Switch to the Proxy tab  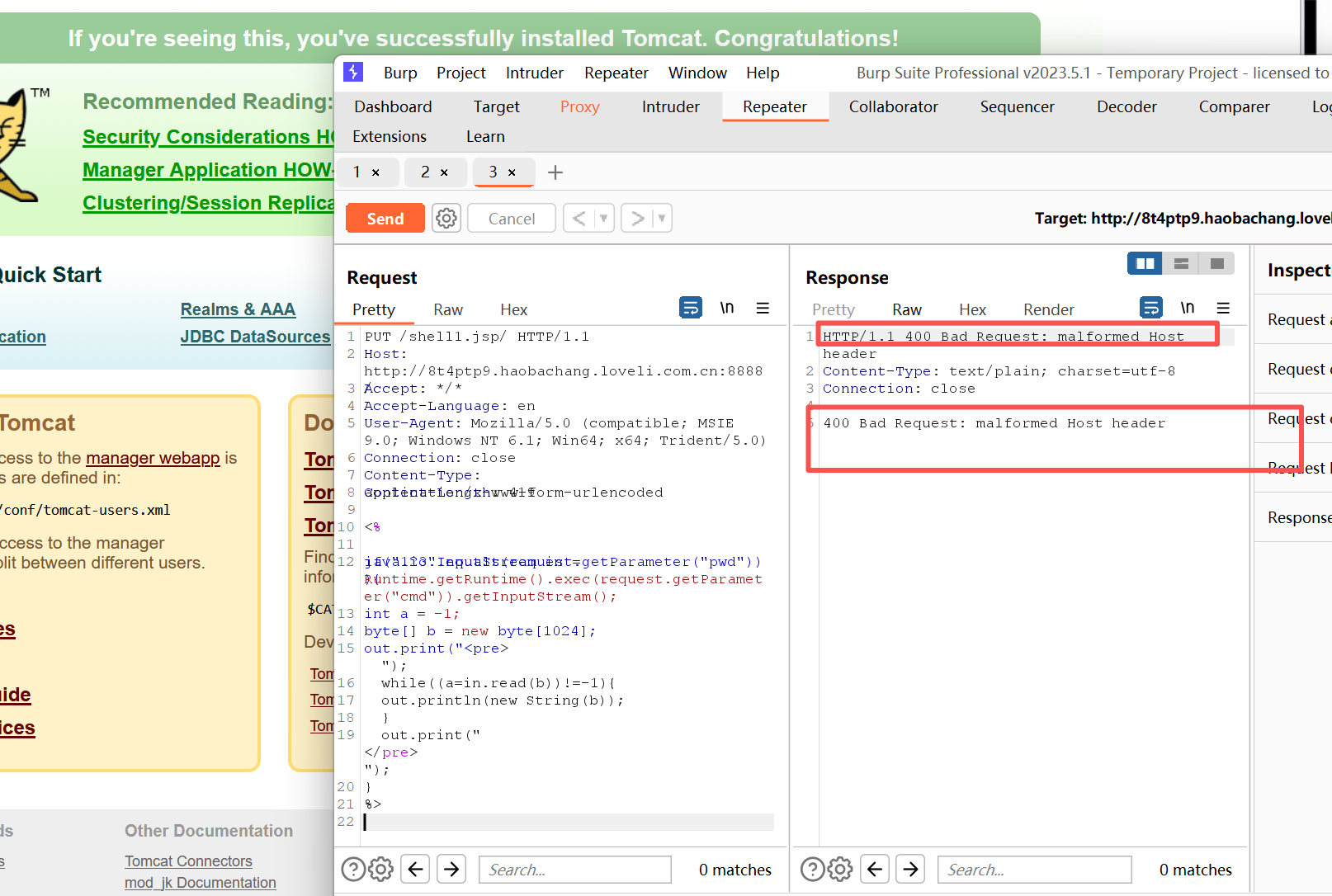coord(579,106)
